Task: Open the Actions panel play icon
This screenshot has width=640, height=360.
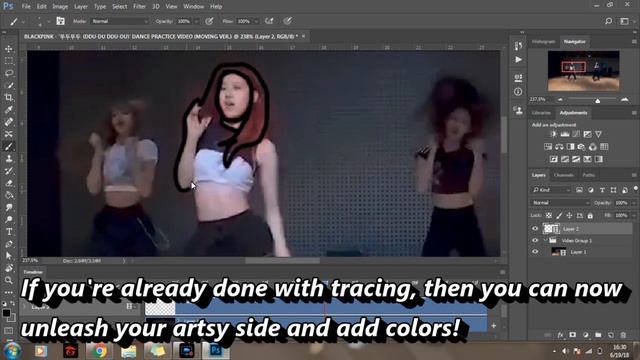Action: pos(518,60)
